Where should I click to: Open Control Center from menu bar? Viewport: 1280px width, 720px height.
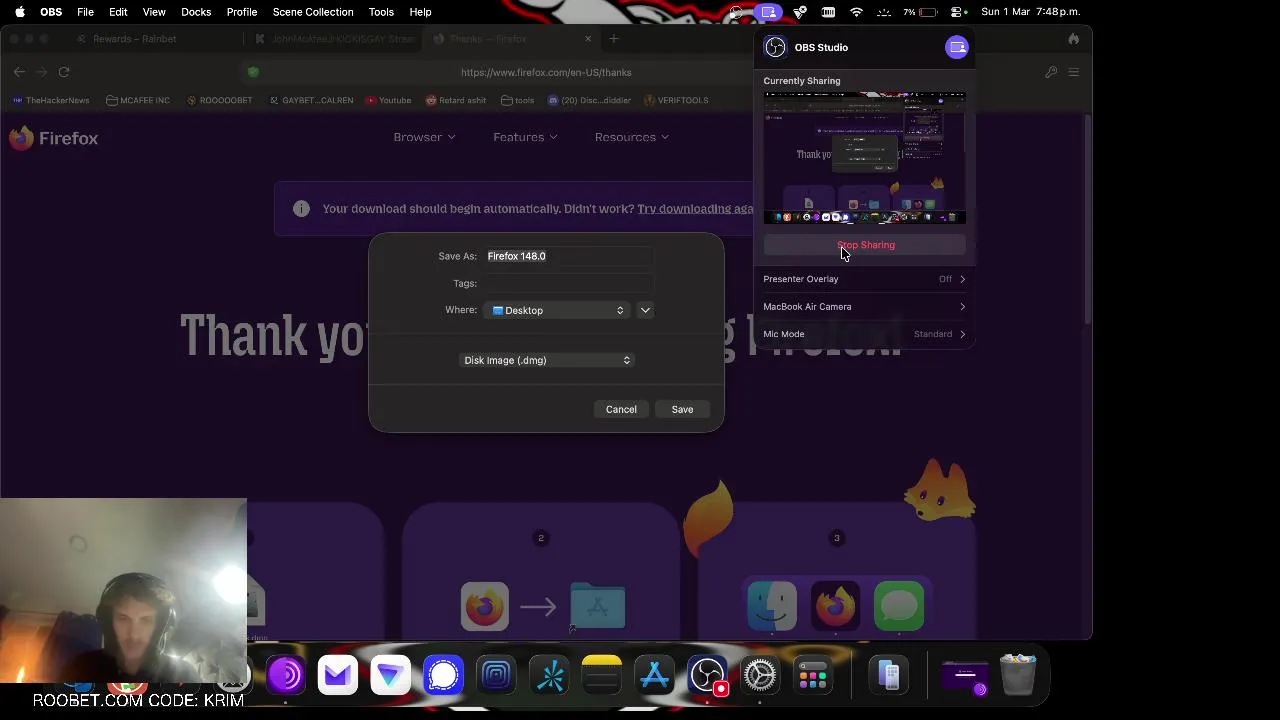pos(958,12)
